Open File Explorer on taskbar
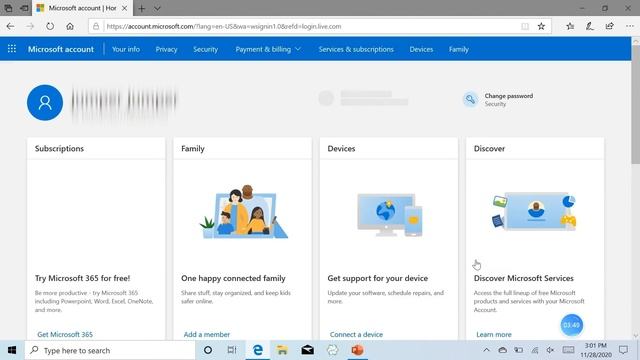 pyautogui.click(x=282, y=350)
